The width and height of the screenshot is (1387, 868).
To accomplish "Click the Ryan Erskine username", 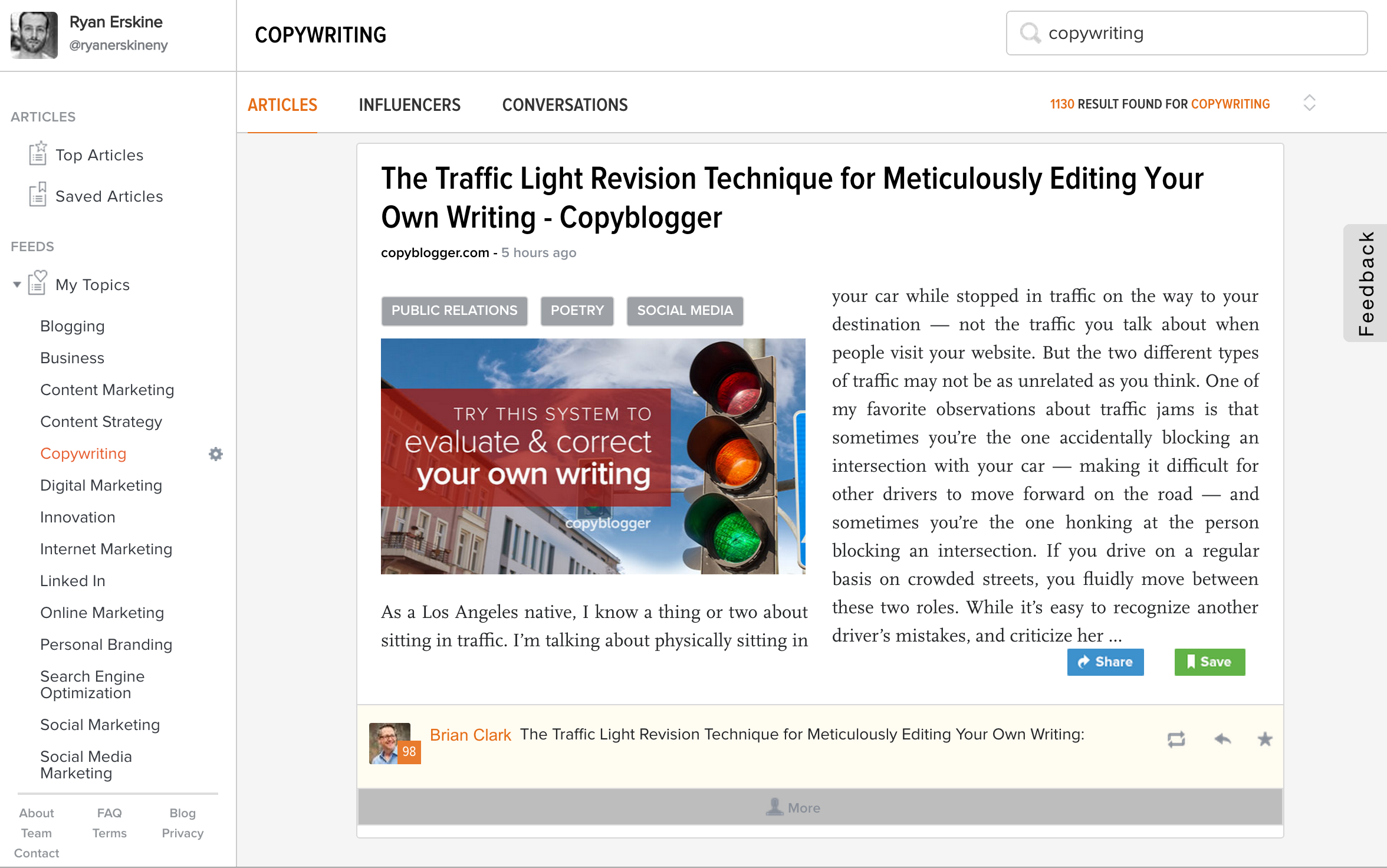I will tap(116, 22).
